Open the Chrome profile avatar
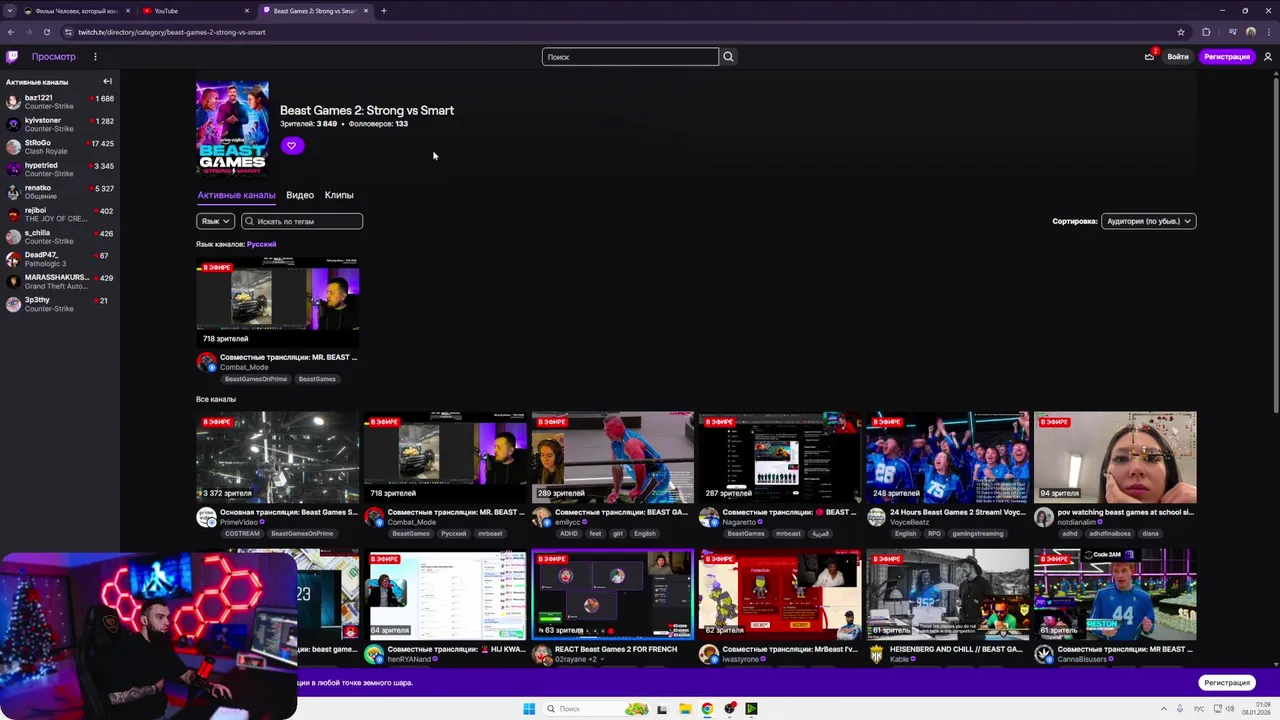 [1251, 32]
